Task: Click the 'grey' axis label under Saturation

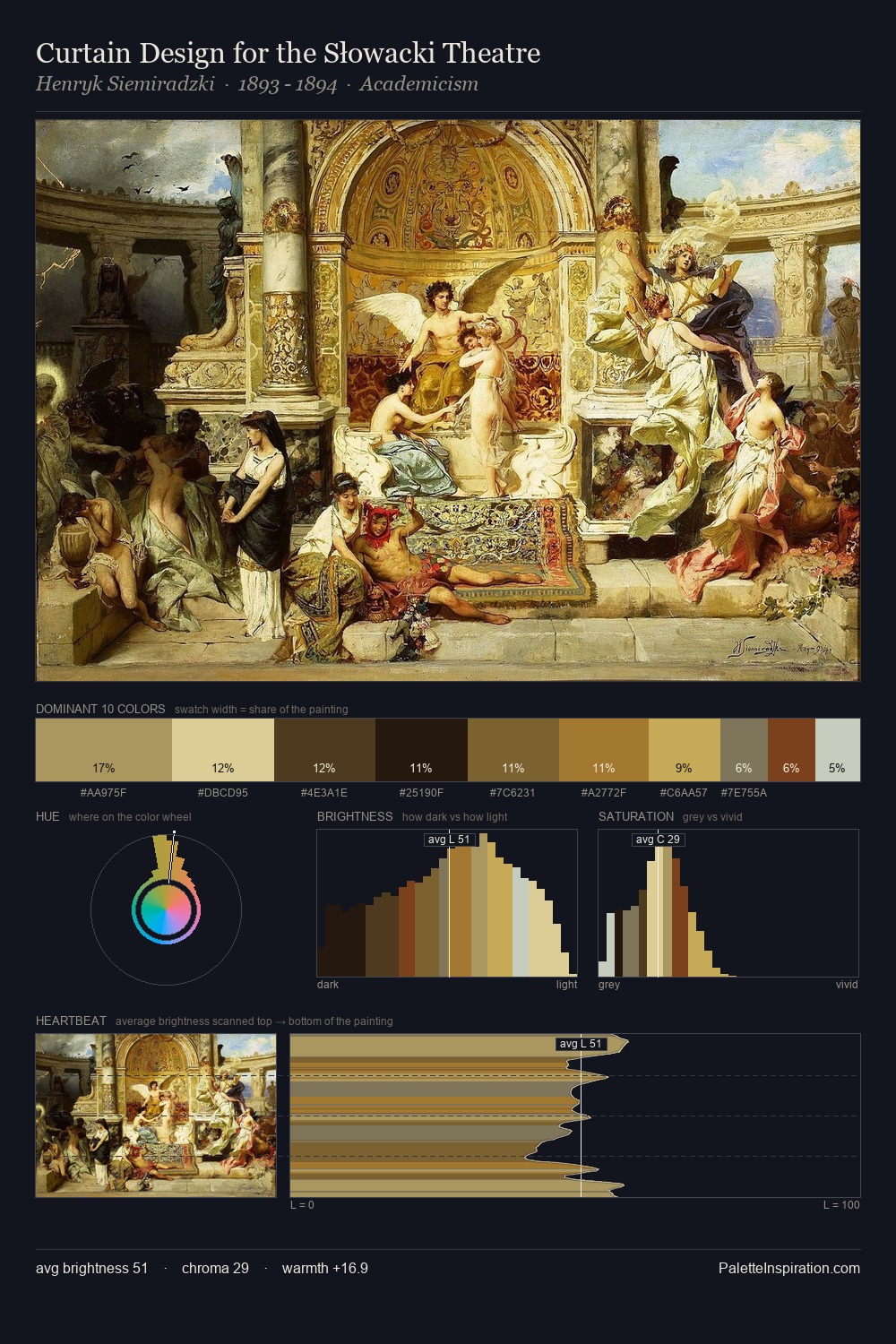Action: coord(609,985)
